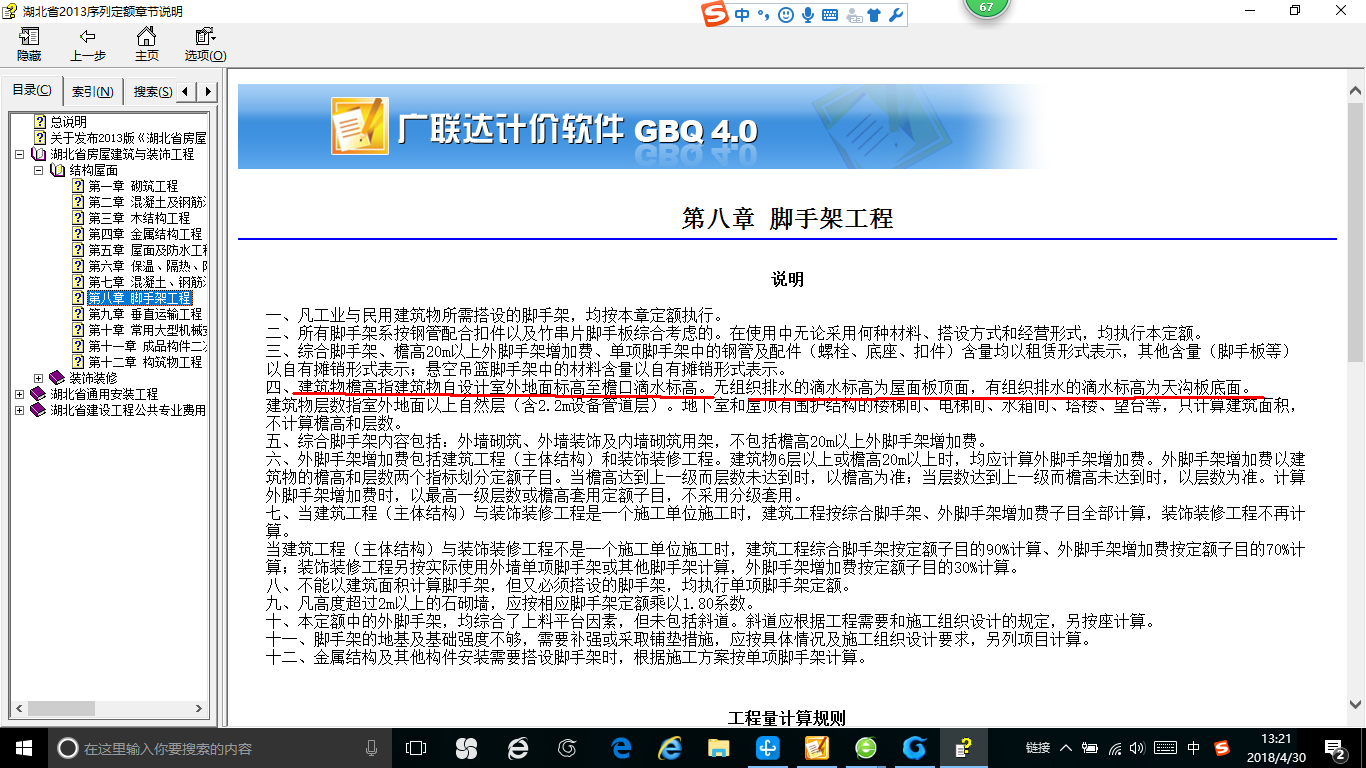1366x768 pixels.
Task: Expand the 湖北省通用安装工程 node
Action: point(20,394)
